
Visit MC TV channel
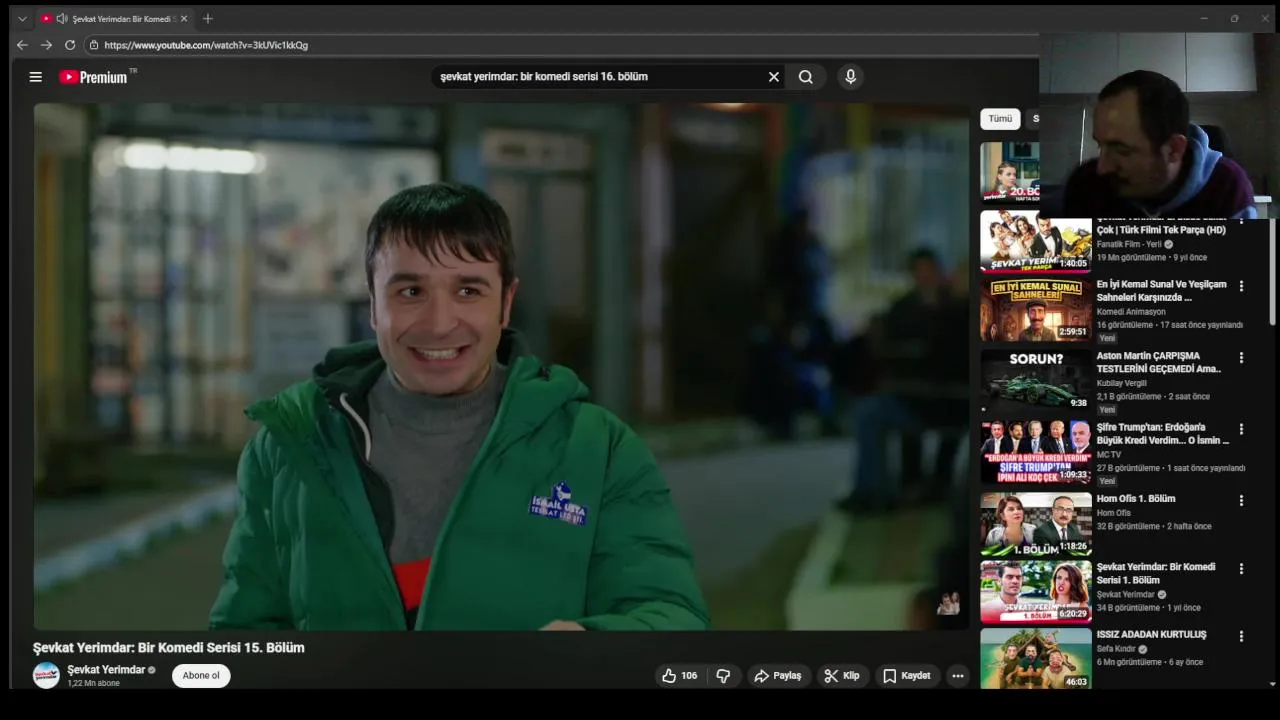pyautogui.click(x=1109, y=455)
